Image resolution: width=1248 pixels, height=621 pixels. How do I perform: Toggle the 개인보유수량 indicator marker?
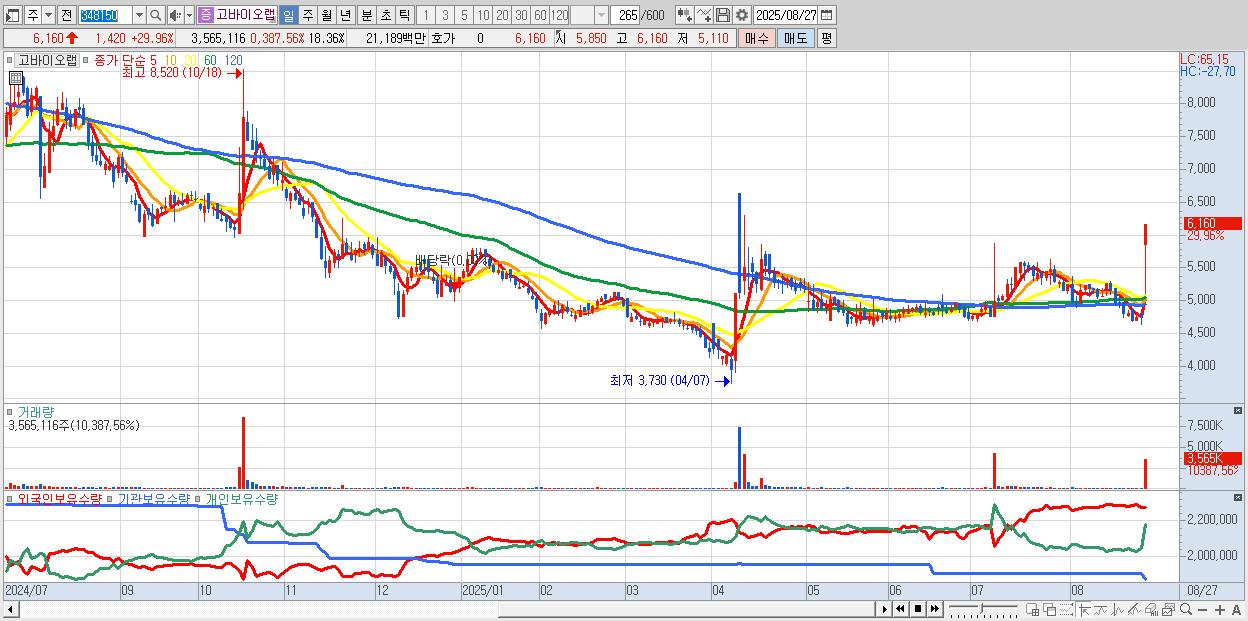(199, 498)
